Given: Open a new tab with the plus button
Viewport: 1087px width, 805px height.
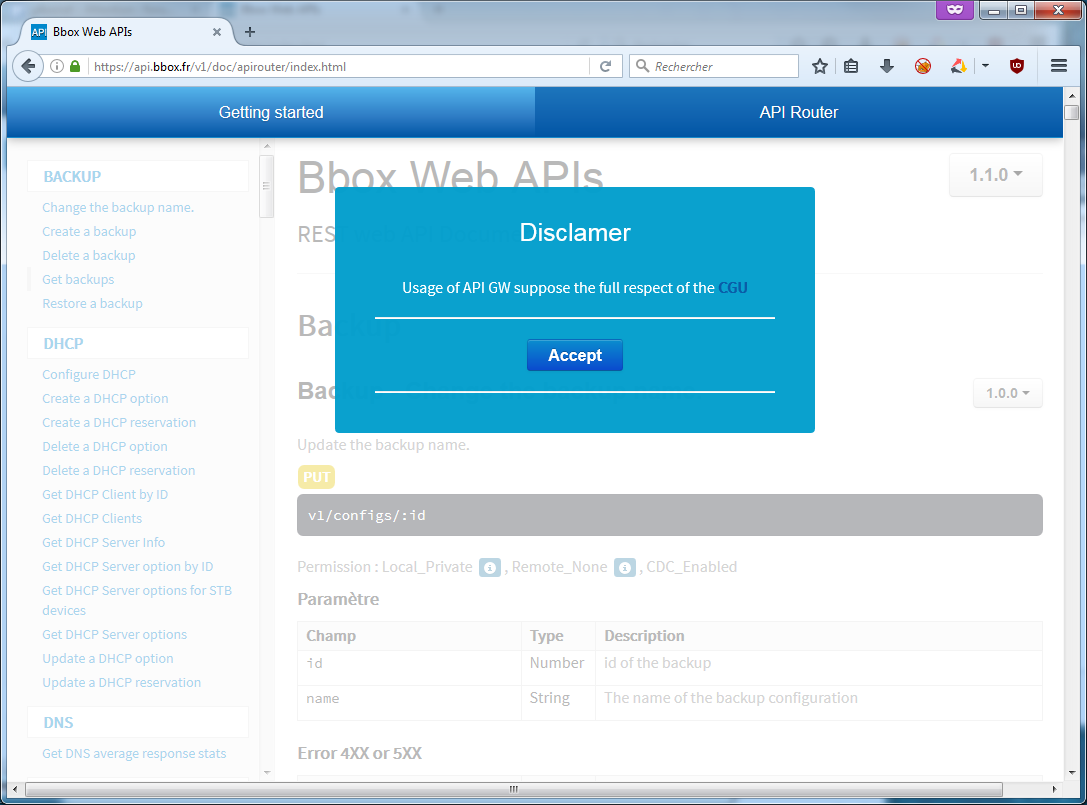Looking at the screenshot, I should pos(250,32).
